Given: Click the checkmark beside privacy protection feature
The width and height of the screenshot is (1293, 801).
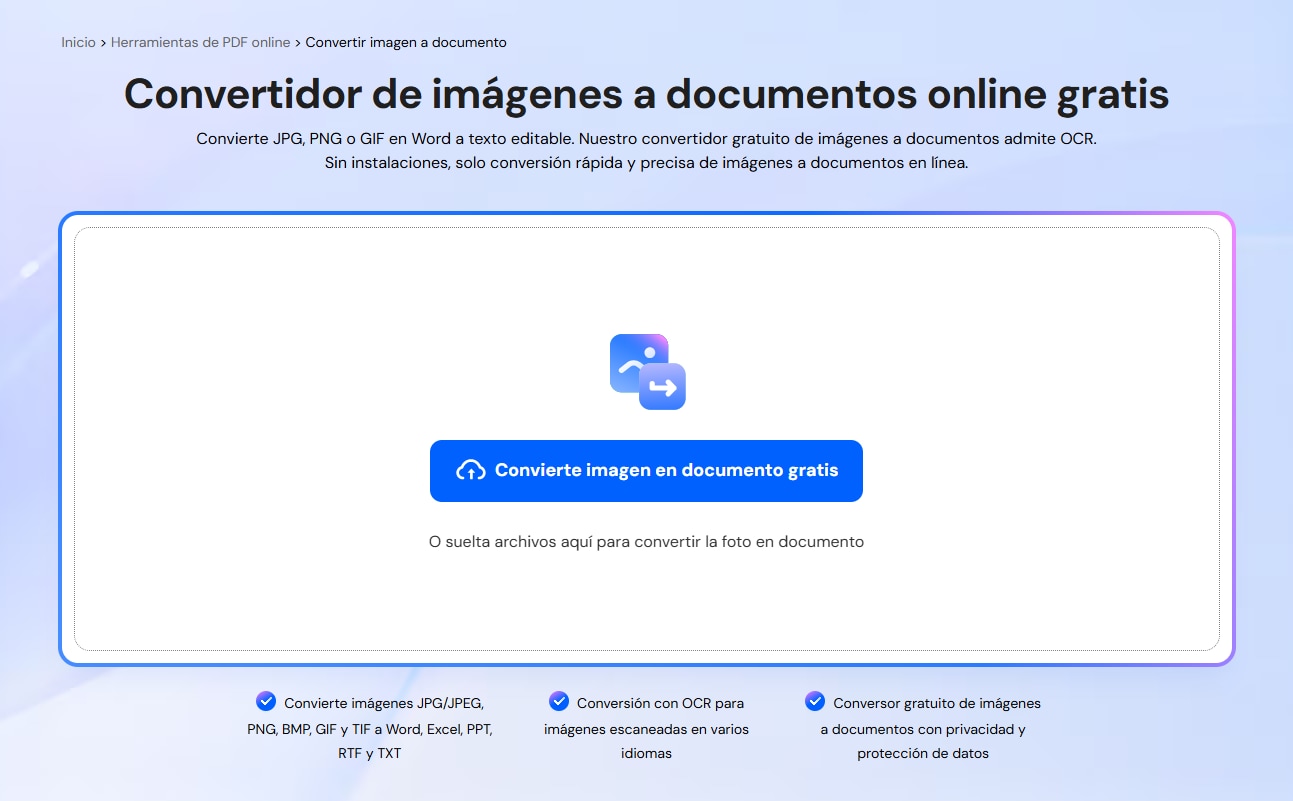Looking at the screenshot, I should pyautogui.click(x=815, y=701).
